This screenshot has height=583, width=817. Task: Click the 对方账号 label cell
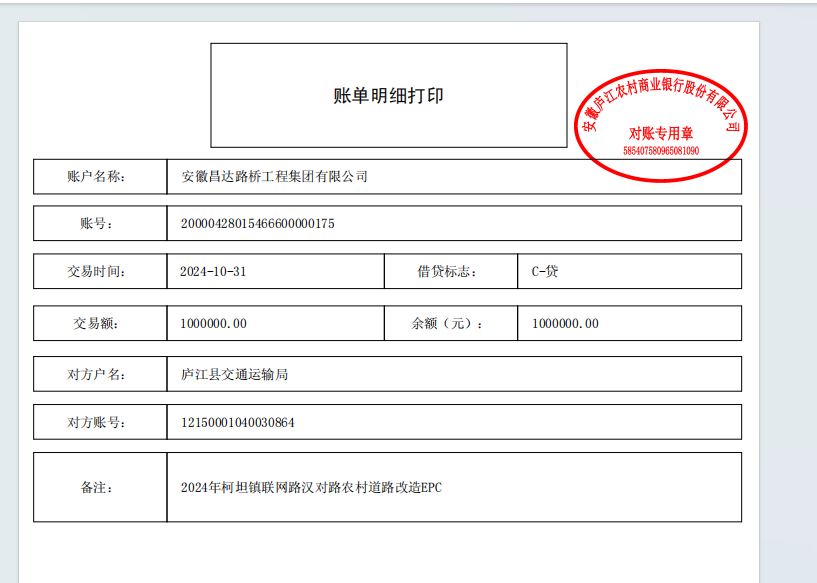tap(100, 423)
